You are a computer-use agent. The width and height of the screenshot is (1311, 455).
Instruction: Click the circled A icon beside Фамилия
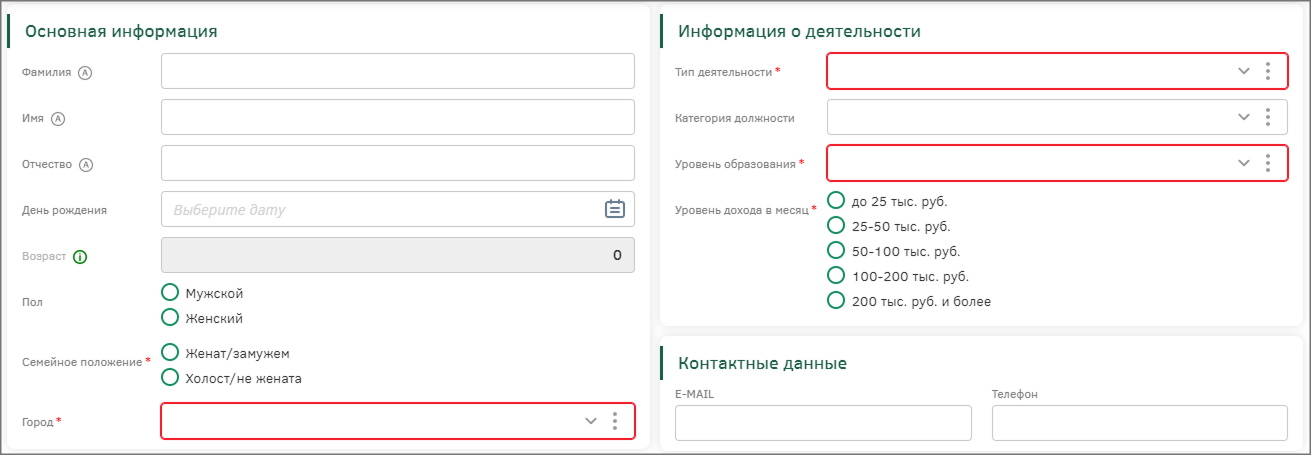click(x=85, y=72)
